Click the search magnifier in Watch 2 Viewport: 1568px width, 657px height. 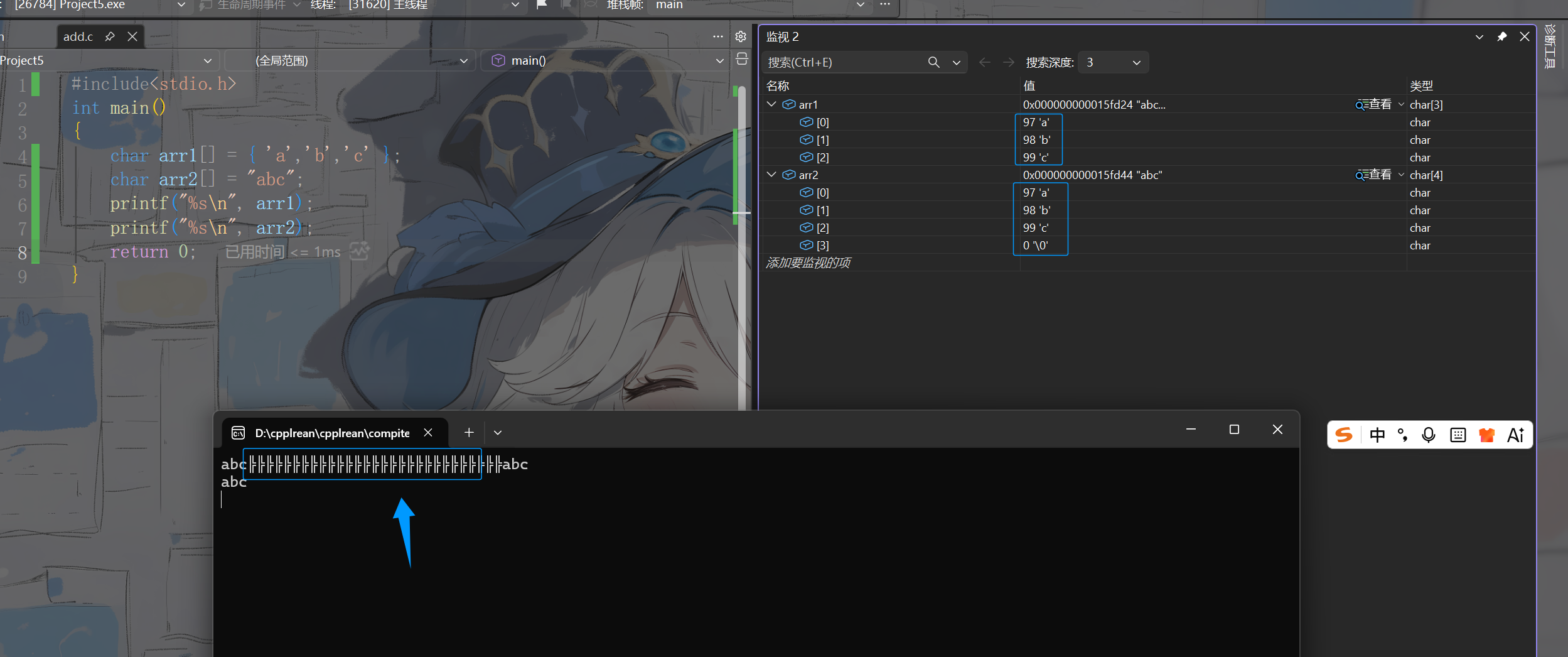934,62
